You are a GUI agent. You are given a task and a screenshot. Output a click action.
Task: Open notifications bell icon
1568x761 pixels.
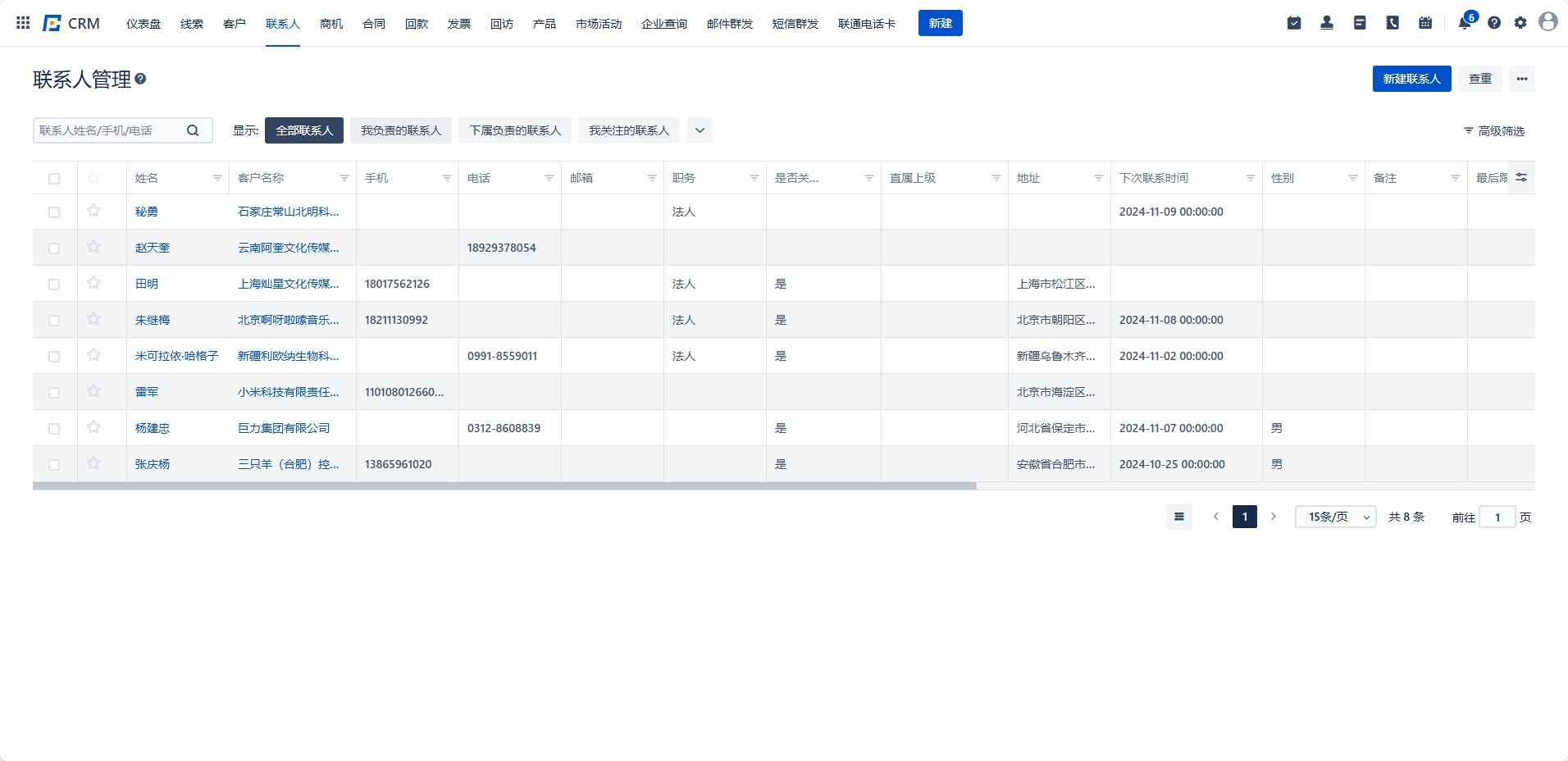tap(1465, 23)
